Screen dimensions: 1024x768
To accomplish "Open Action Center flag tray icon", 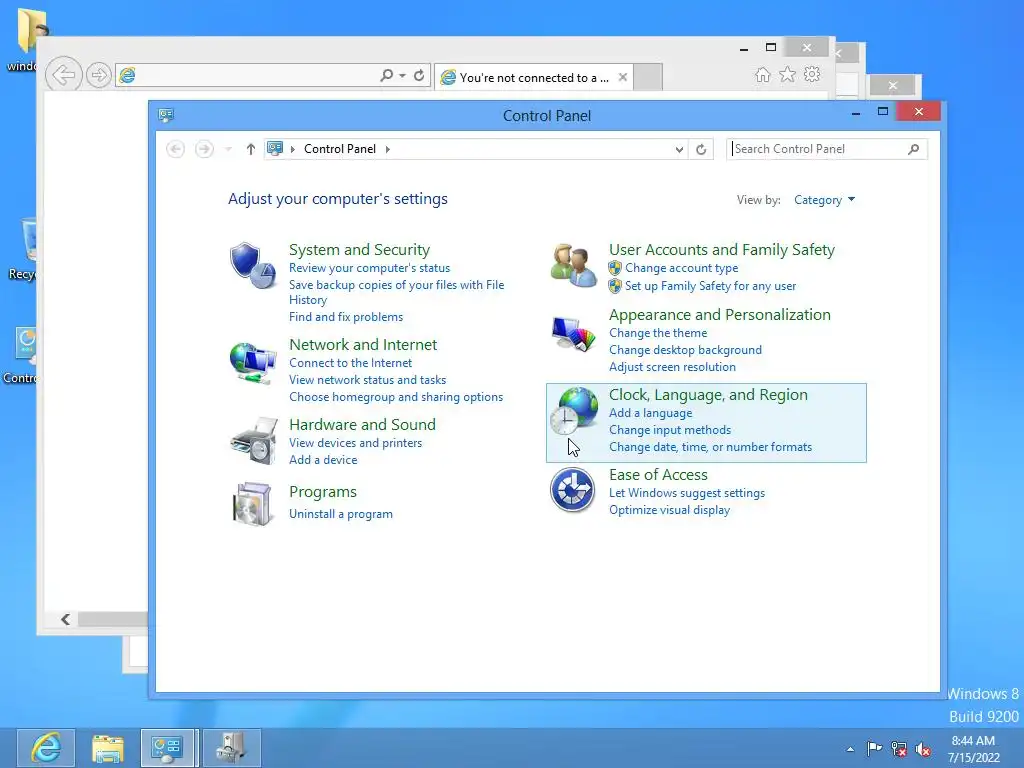I will click(x=874, y=748).
